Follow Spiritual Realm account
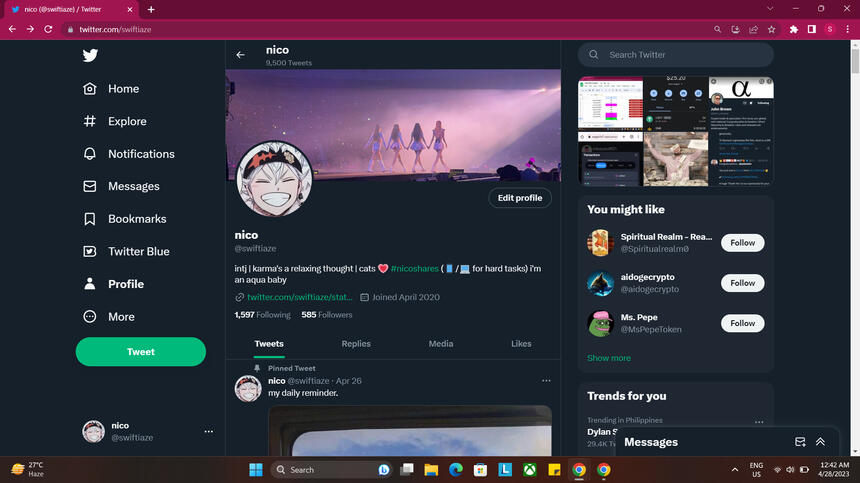This screenshot has width=860, height=483. [743, 243]
